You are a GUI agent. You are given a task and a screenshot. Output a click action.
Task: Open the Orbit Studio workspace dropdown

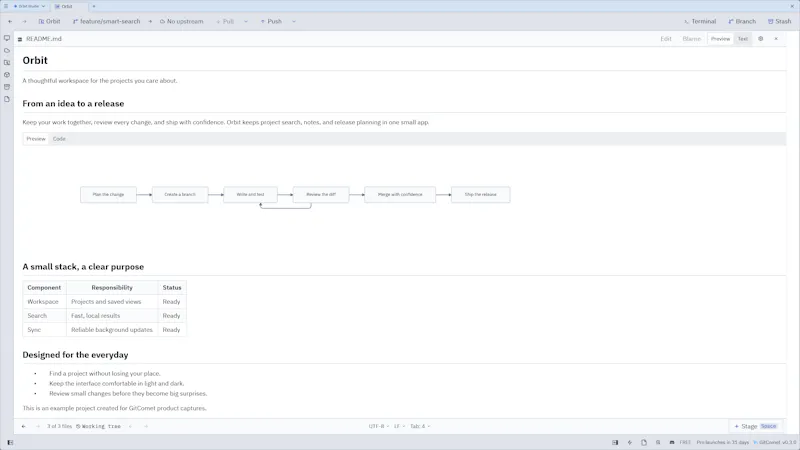29,6
